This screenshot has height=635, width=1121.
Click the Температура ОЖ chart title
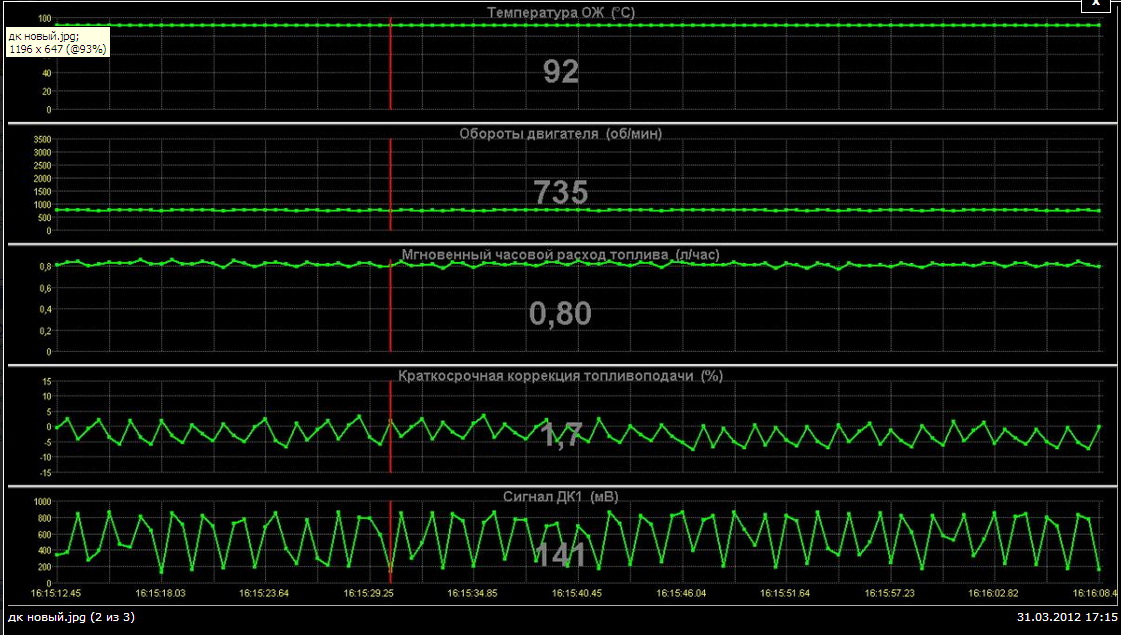561,12
